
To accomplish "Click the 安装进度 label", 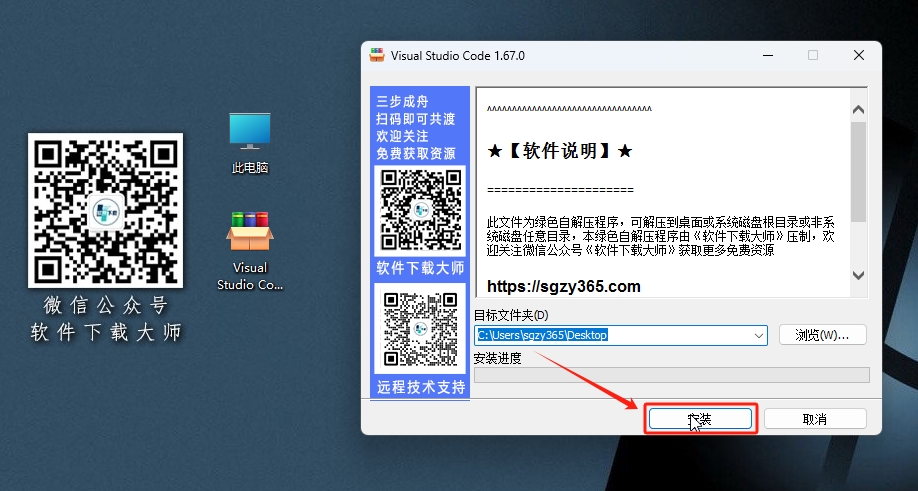I will pyautogui.click(x=497, y=358).
